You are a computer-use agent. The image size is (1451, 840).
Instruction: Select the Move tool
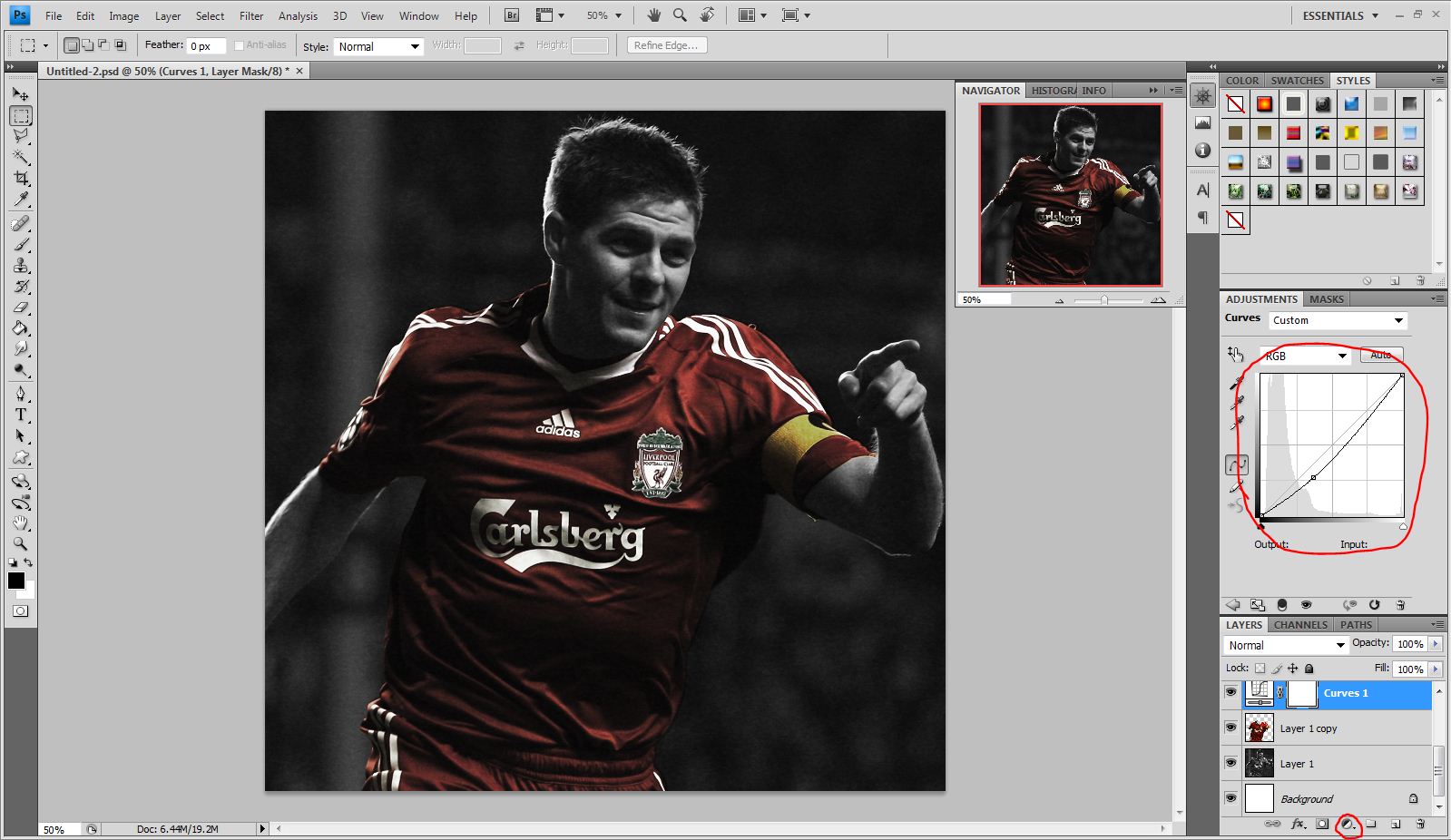pos(20,94)
